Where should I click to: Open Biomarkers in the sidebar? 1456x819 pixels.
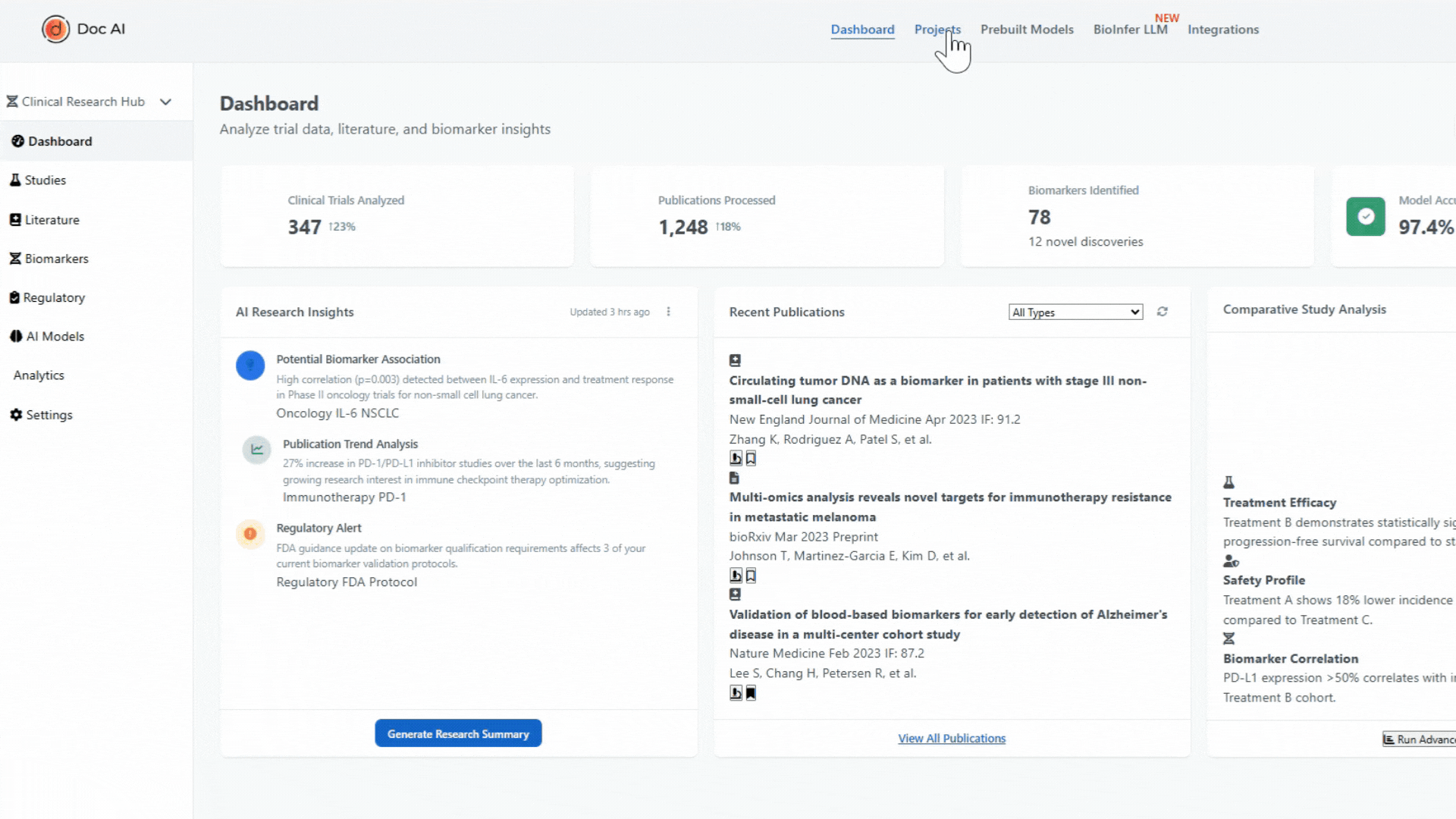(x=56, y=259)
